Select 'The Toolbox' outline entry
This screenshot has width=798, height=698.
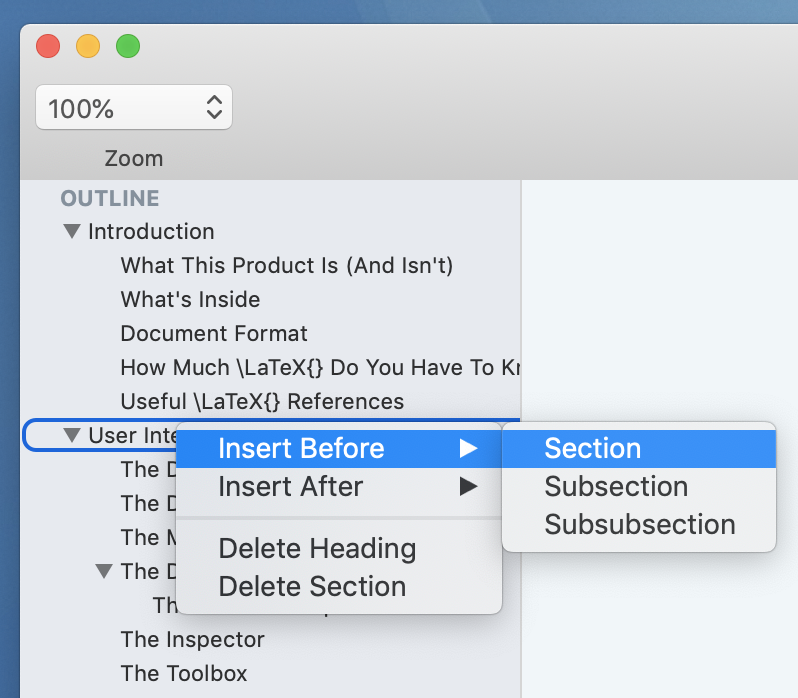click(184, 674)
